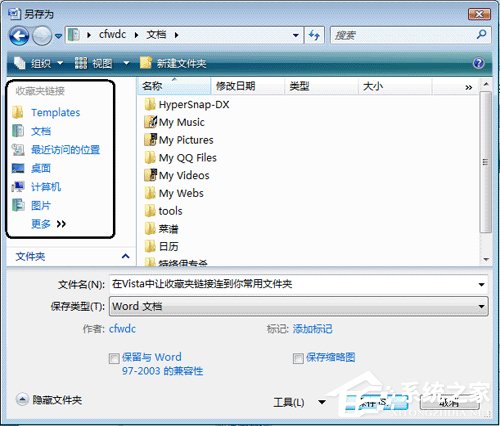Viewport: 500px width, 426px height.
Task: Click the 计算机 computer icon
Action: pyautogui.click(x=18, y=187)
